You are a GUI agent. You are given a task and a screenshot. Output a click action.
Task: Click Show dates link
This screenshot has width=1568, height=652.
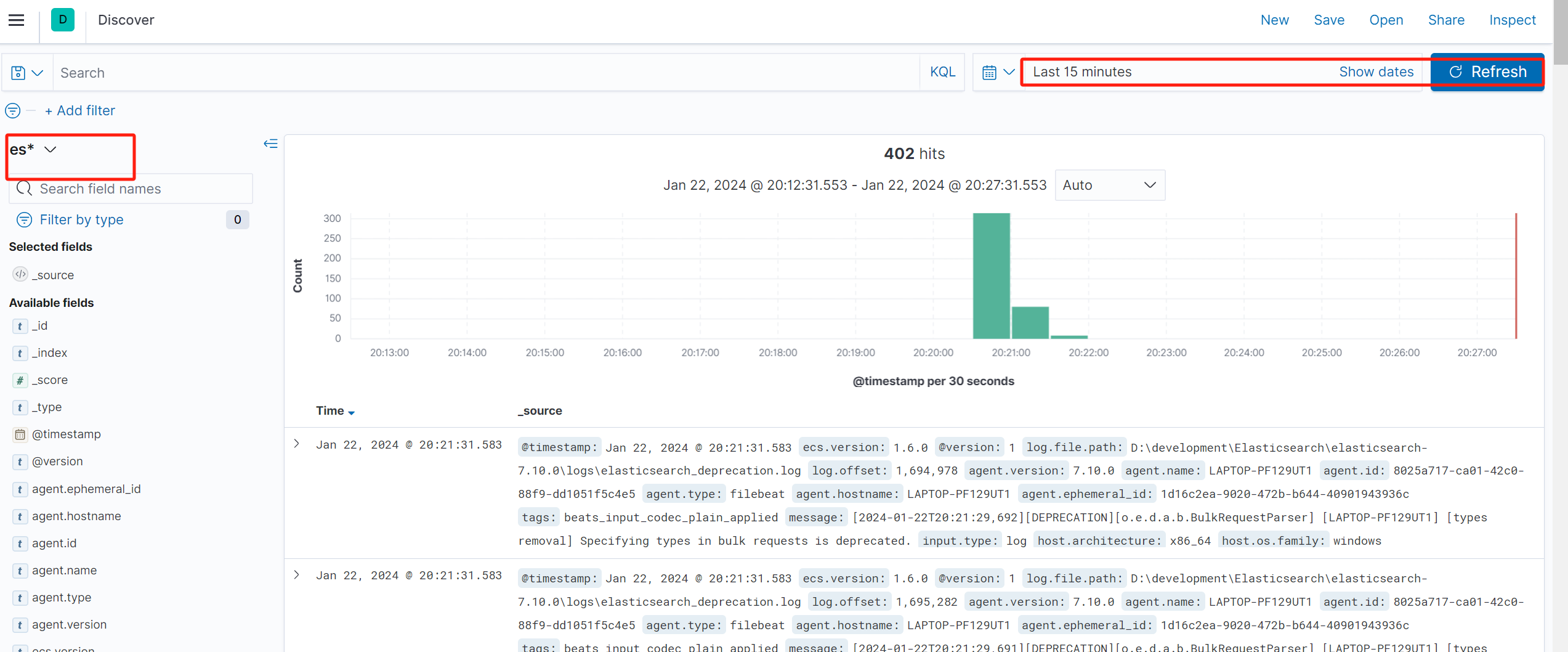(1376, 72)
